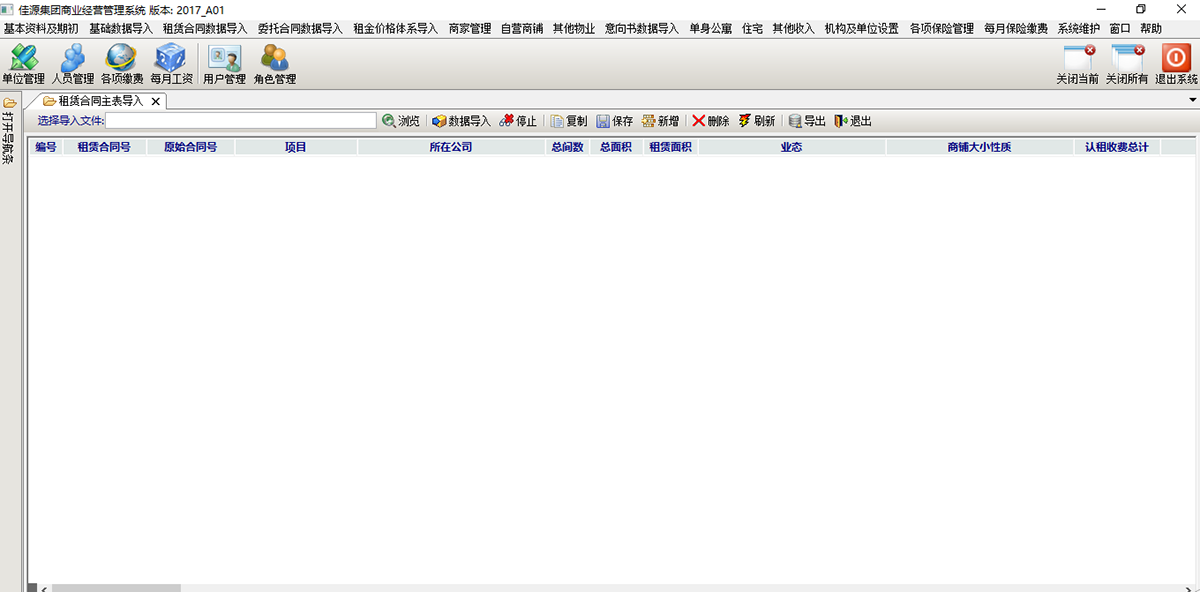Image resolution: width=1200 pixels, height=592 pixels.
Task: Open 单位管理 from the main toolbar
Action: tap(23, 64)
